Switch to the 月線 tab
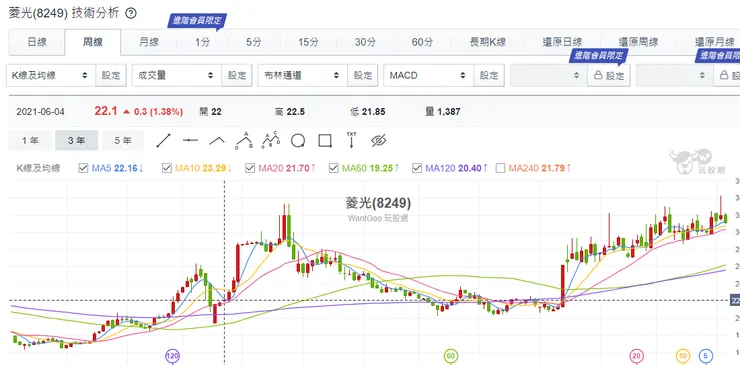This screenshot has width=740, height=365. [149, 42]
